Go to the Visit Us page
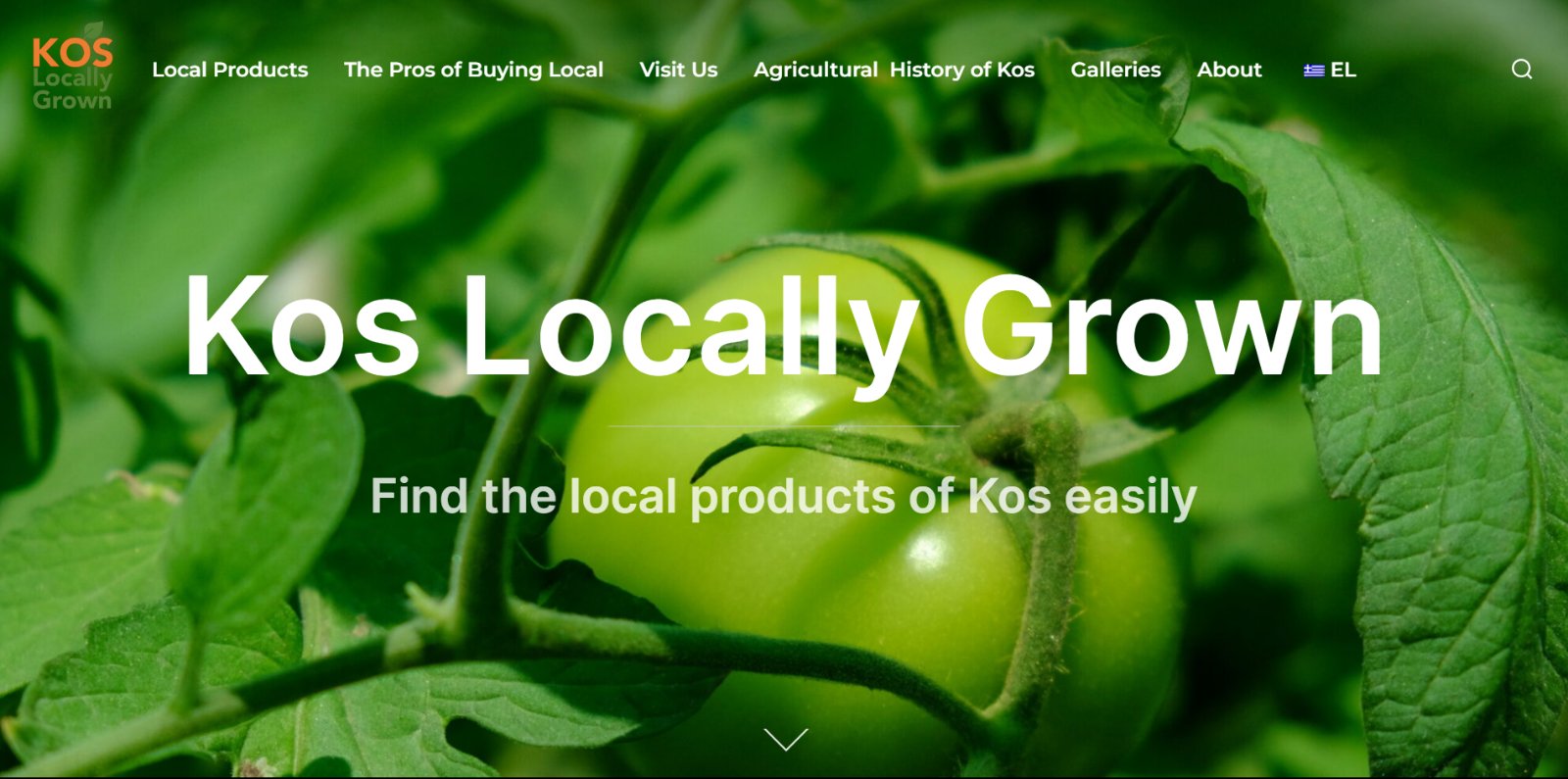Image resolution: width=1568 pixels, height=779 pixels. 678,70
